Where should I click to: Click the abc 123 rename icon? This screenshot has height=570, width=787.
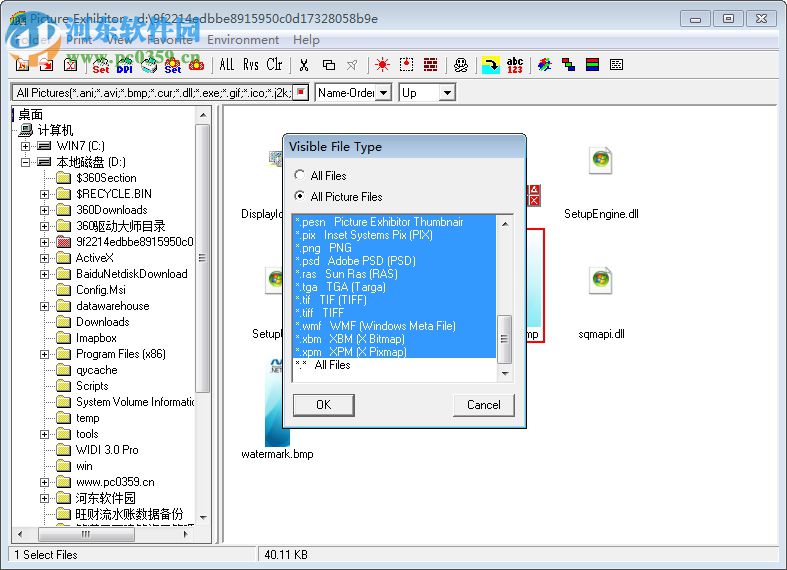pyautogui.click(x=515, y=65)
